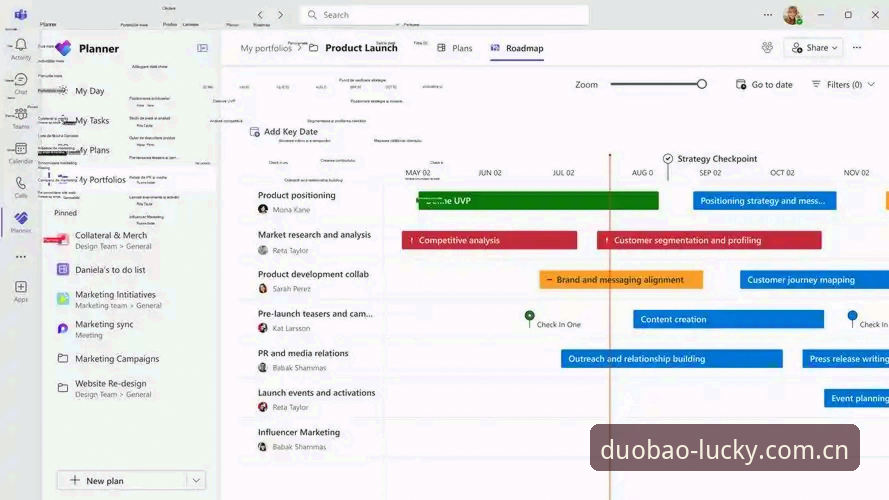Open My portfolios breadcrumb link

pos(266,48)
